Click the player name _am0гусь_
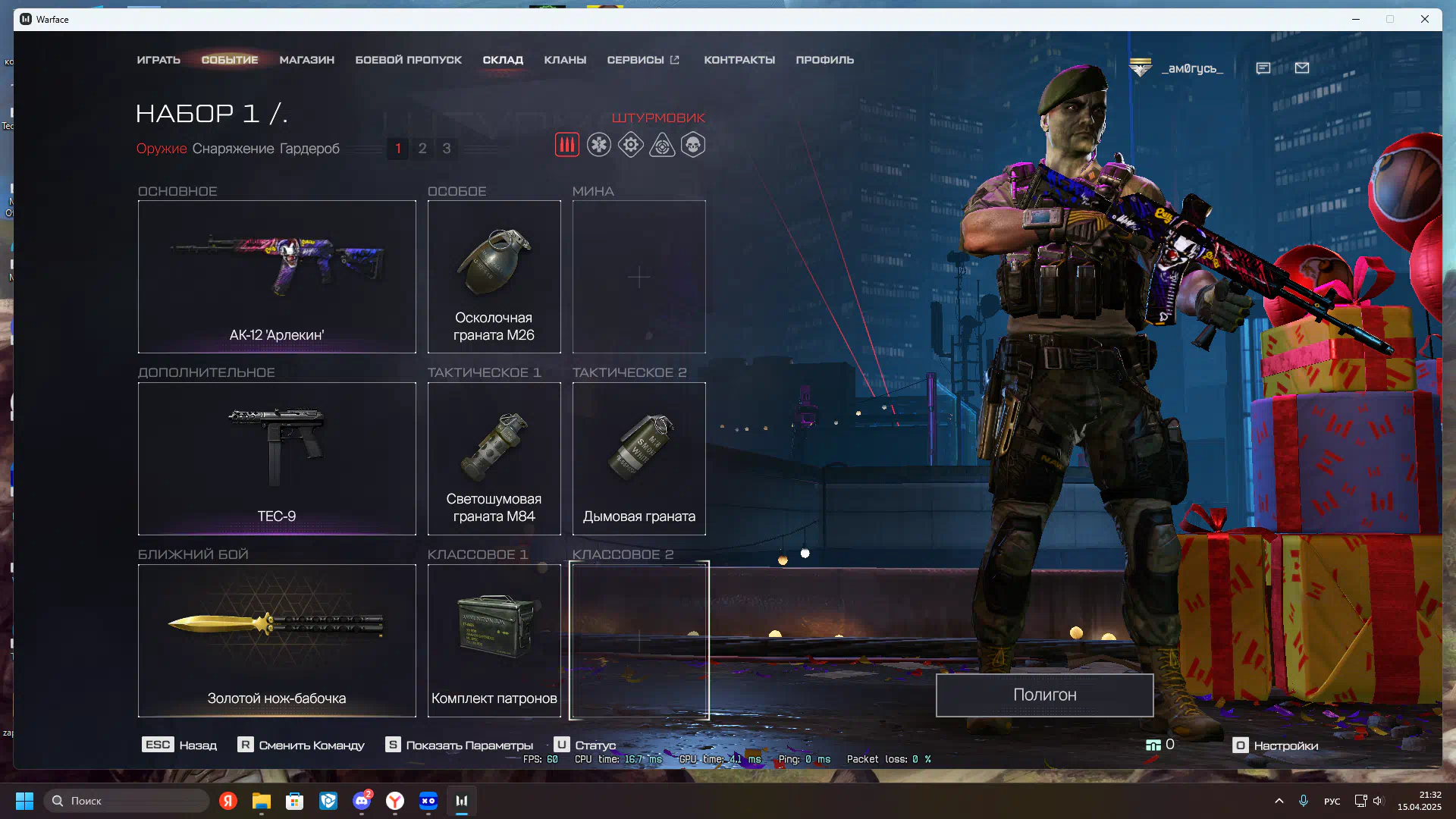The image size is (1456, 819). coord(1192,68)
